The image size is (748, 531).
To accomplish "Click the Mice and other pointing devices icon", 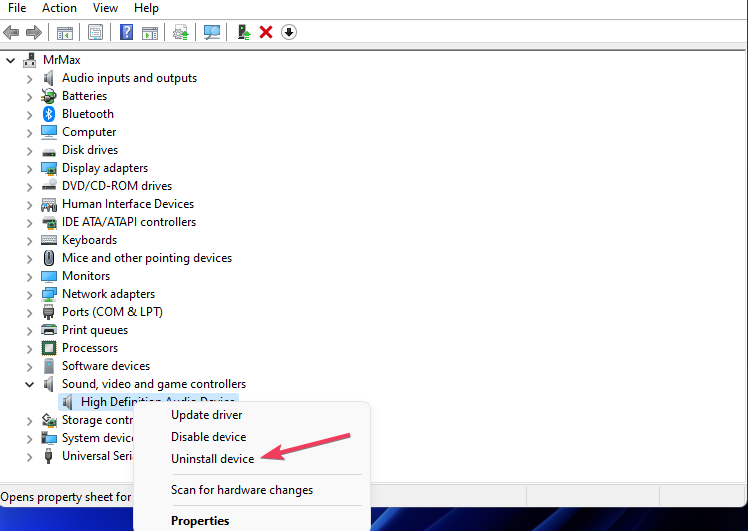I will click(49, 258).
